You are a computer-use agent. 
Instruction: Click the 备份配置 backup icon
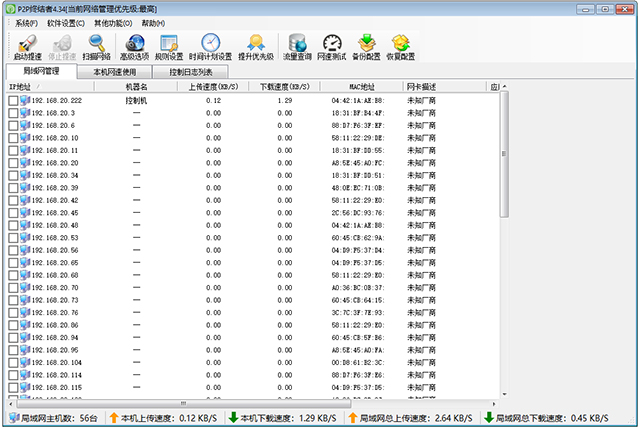pyautogui.click(x=366, y=46)
